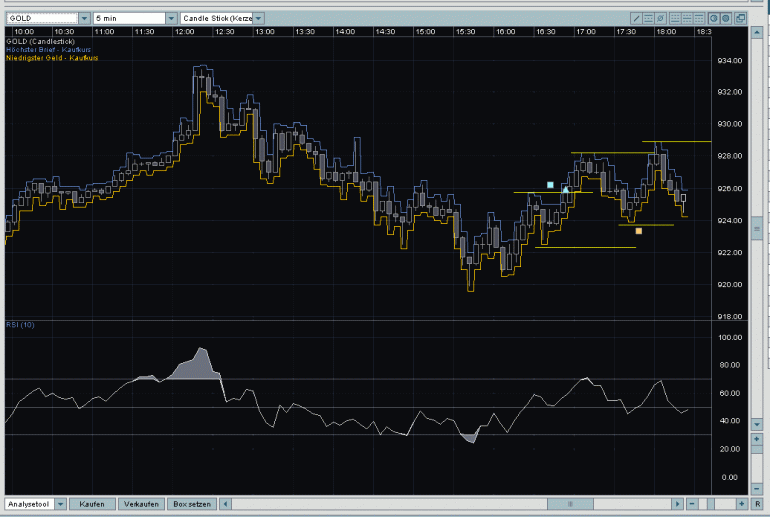Click the half-filled circle icon
770x517 pixels.
[x=714, y=19]
